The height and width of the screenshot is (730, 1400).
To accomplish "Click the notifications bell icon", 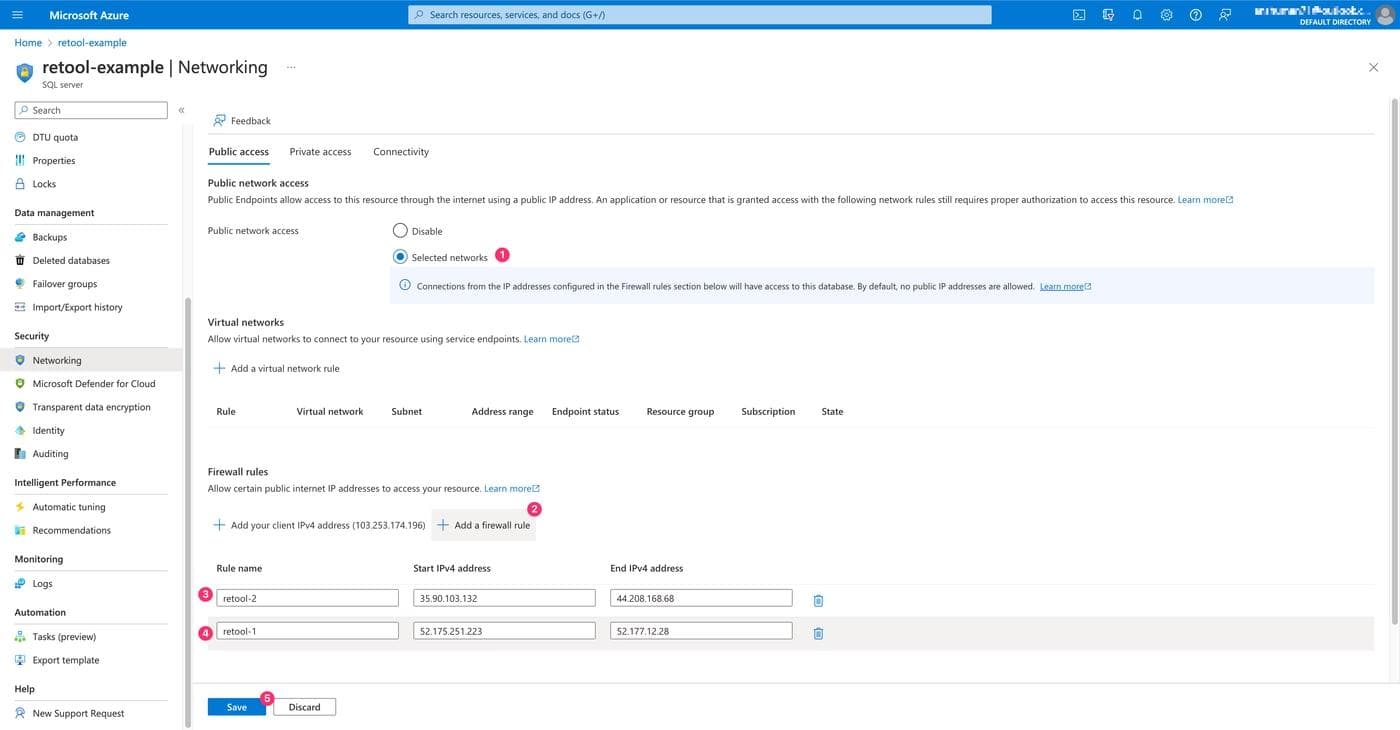I will tap(1137, 15).
